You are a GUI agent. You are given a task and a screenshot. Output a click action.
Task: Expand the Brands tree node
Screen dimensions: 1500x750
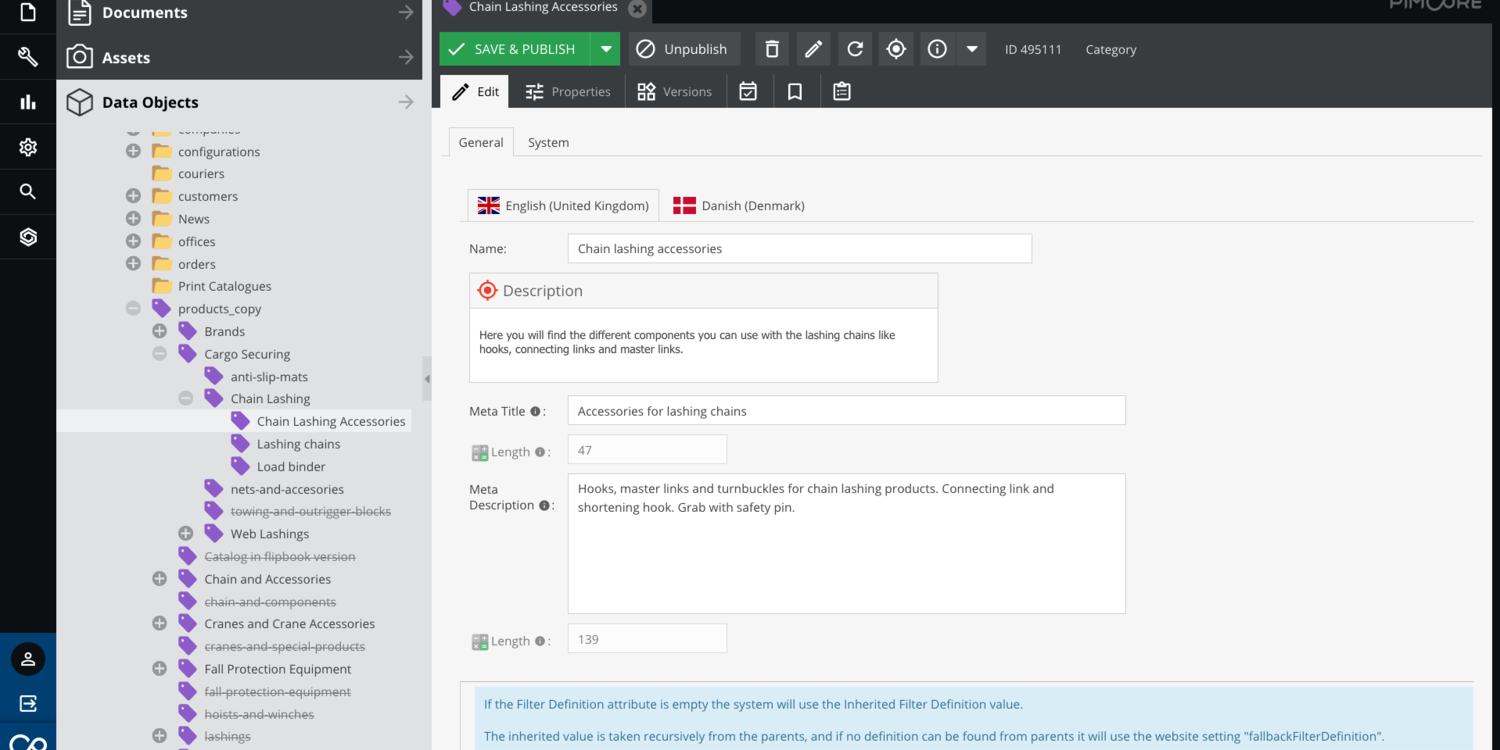159,331
